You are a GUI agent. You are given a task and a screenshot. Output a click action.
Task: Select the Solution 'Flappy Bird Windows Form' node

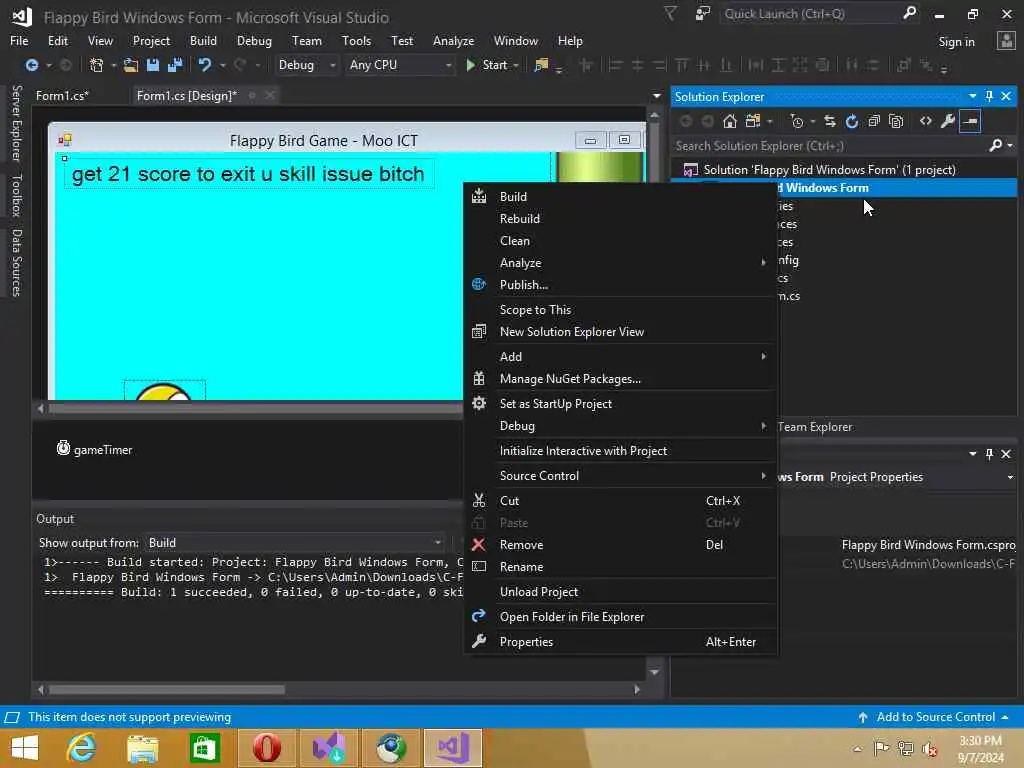829,170
